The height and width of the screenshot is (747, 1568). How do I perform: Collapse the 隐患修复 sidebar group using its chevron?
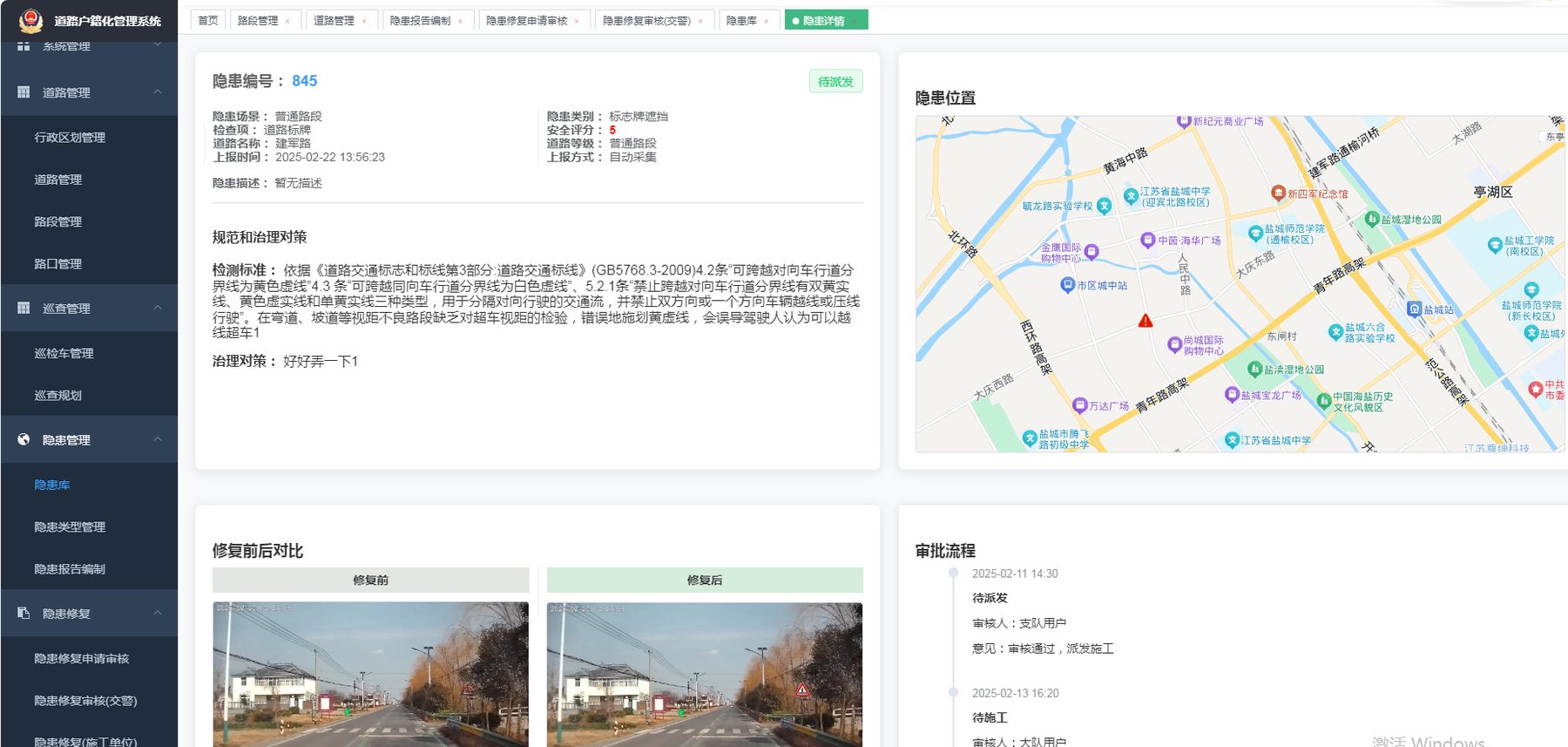[x=158, y=613]
